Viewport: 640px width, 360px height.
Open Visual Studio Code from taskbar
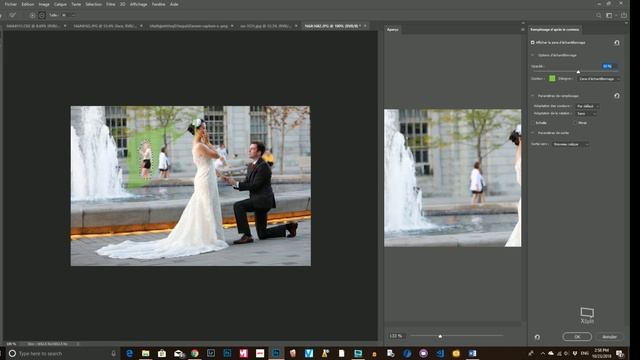pyautogui.click(x=440, y=353)
